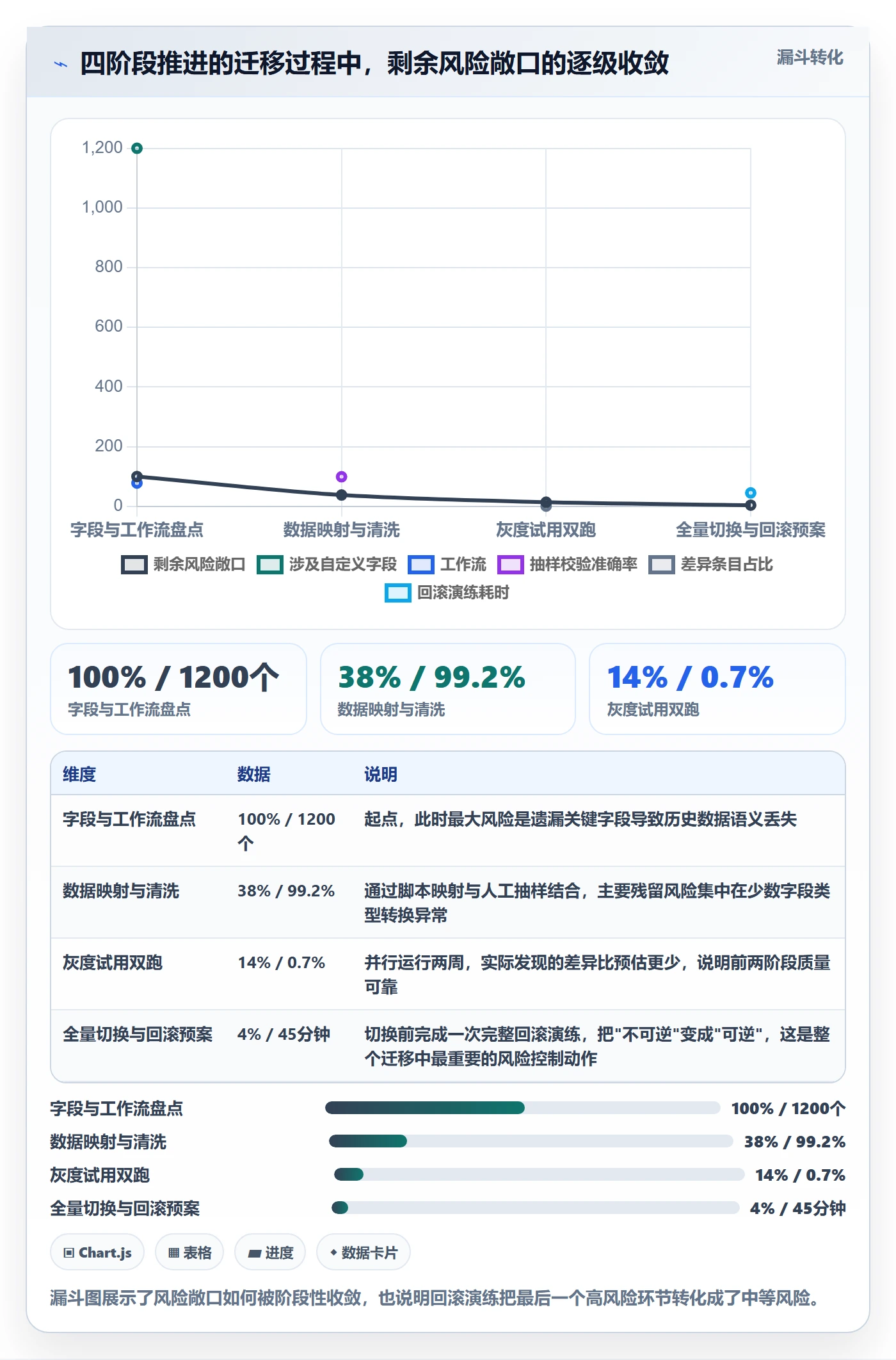
Task: Select table cell 4% / 45分钟
Action: point(284,1034)
